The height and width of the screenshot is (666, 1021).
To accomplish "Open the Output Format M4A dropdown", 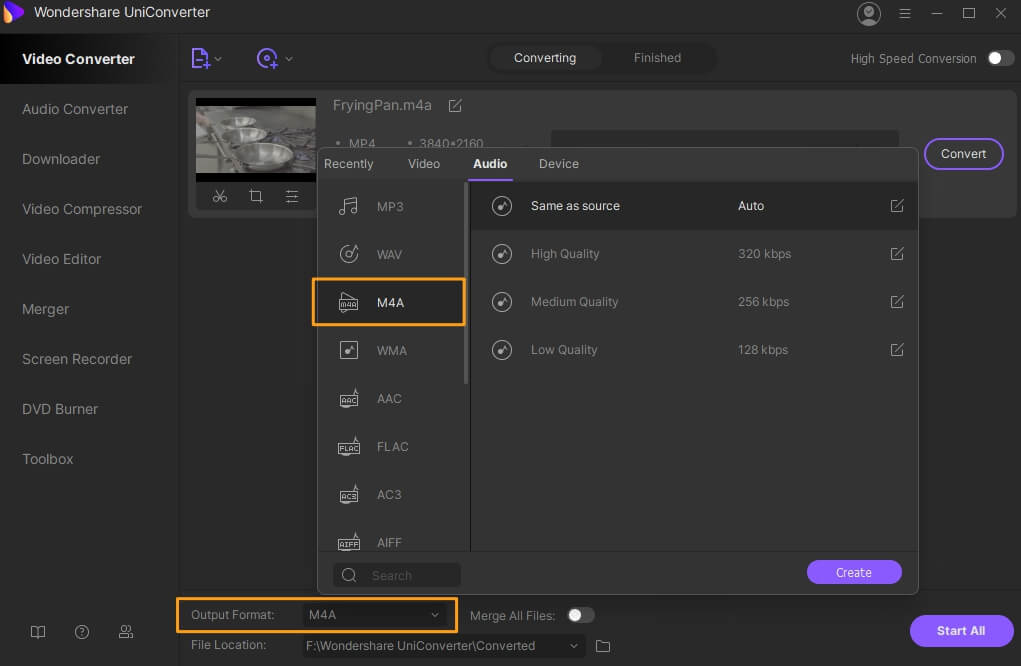I will coord(374,615).
